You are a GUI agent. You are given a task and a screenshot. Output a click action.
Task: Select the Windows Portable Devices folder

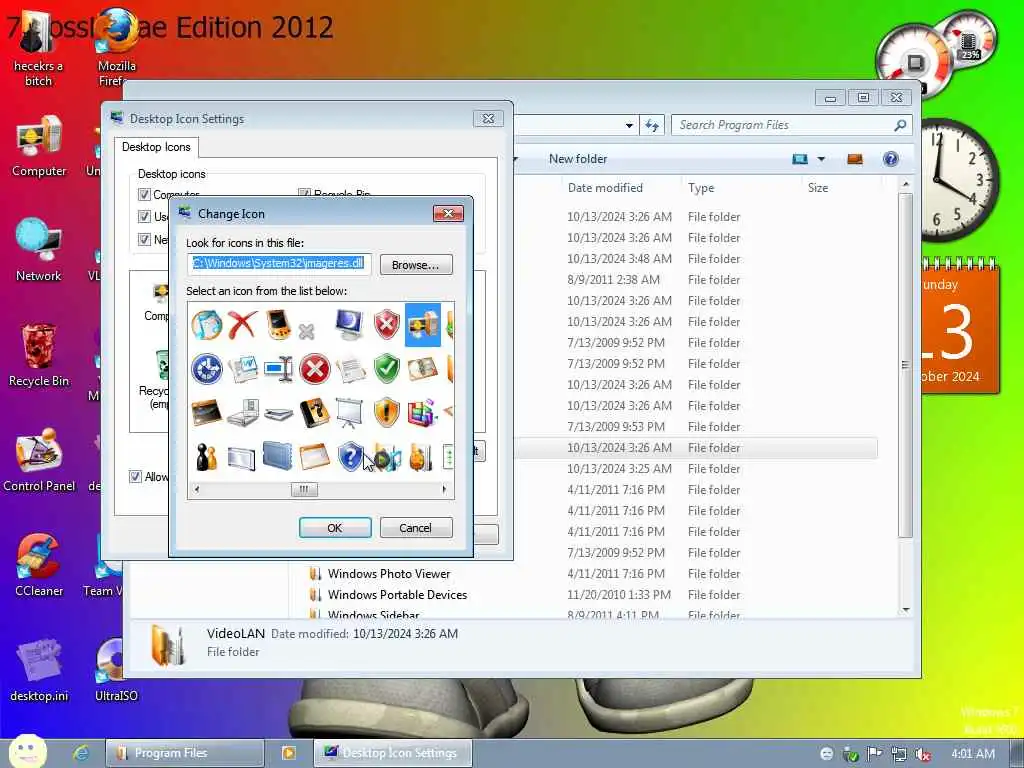(x=397, y=594)
